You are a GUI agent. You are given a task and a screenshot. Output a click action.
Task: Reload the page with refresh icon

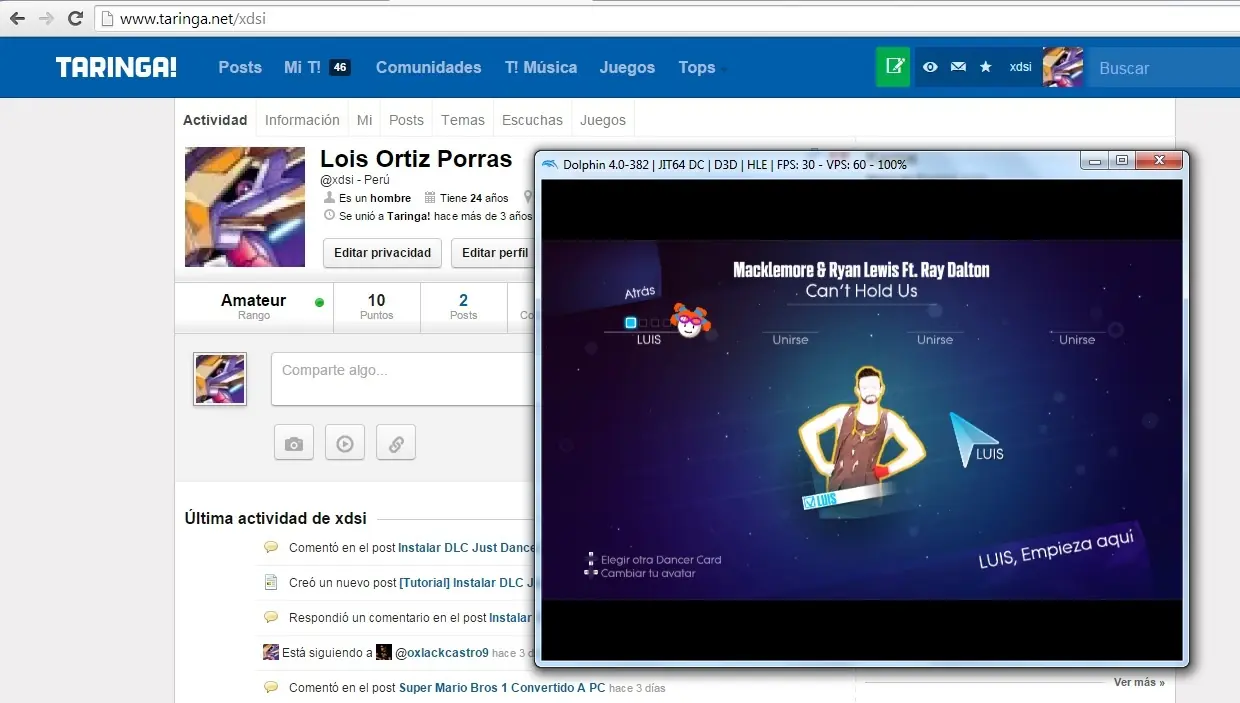75,18
